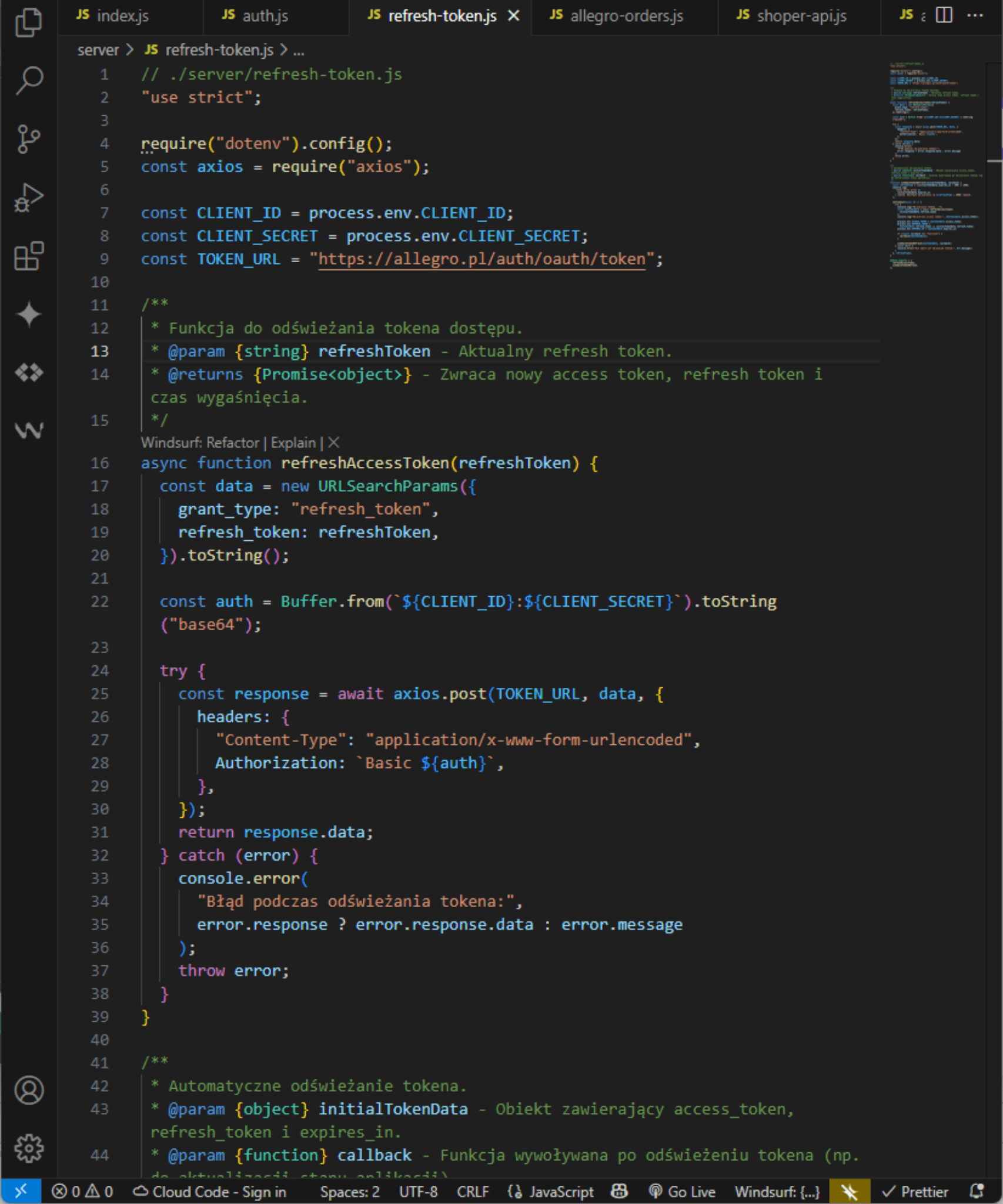Click the Authorization header key
The image size is (1003, 1204).
click(276, 763)
